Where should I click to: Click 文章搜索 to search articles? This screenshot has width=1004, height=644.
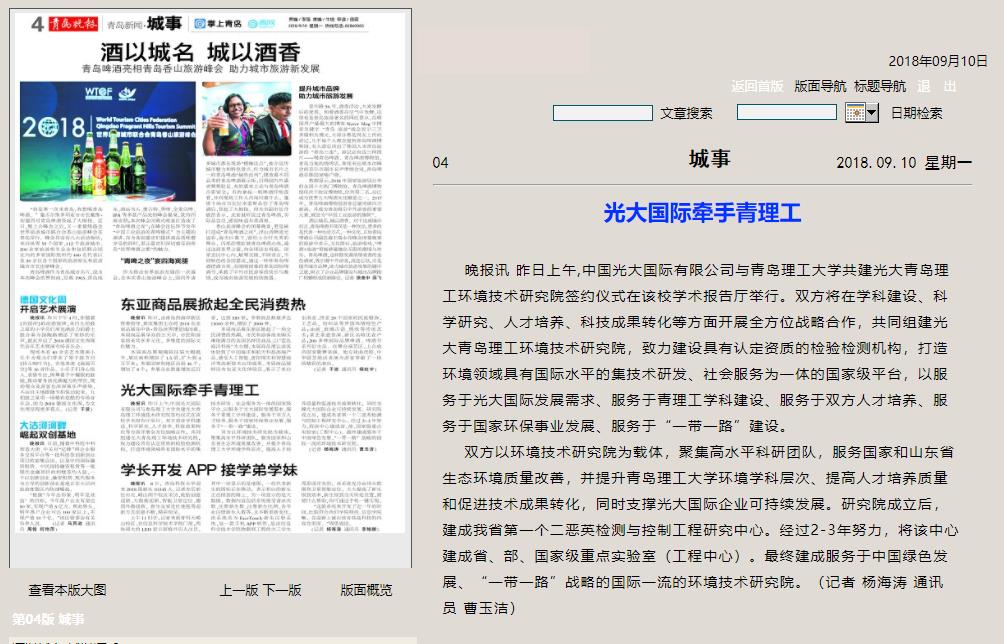[x=686, y=113]
